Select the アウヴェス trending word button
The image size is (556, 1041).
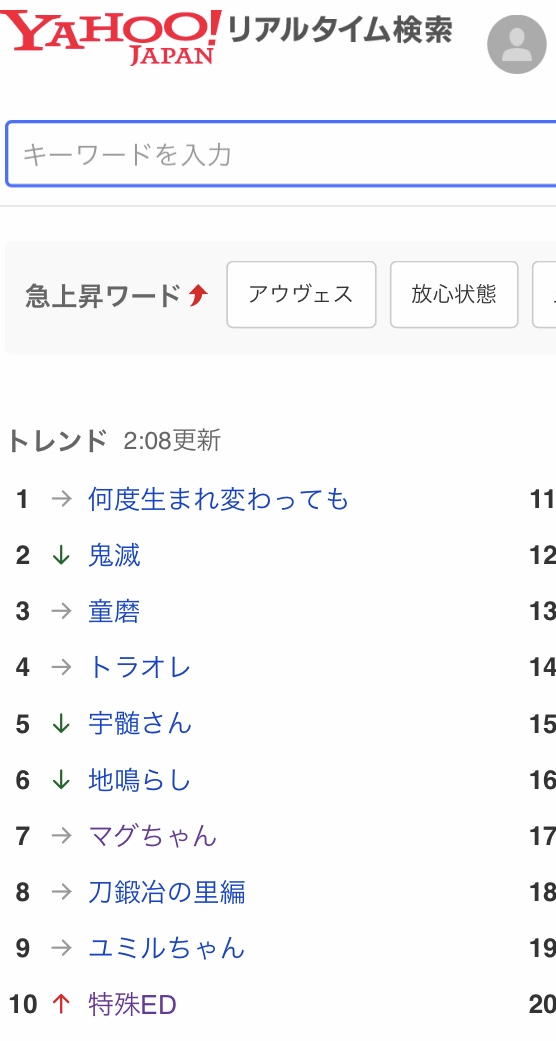(x=301, y=294)
